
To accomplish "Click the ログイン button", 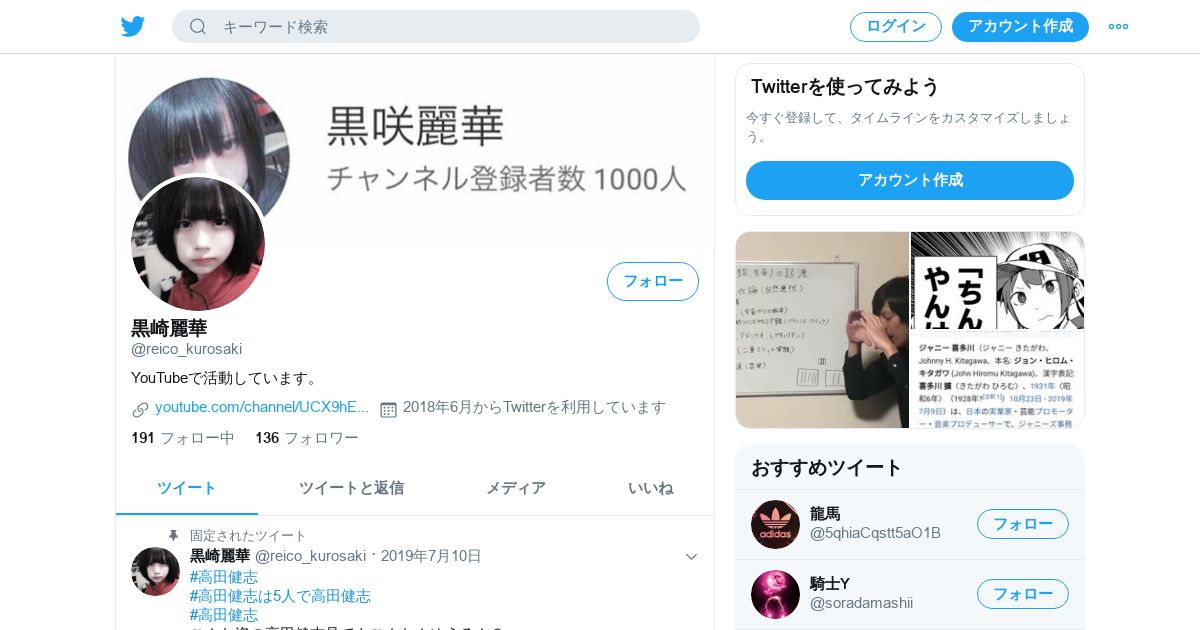I will click(896, 27).
